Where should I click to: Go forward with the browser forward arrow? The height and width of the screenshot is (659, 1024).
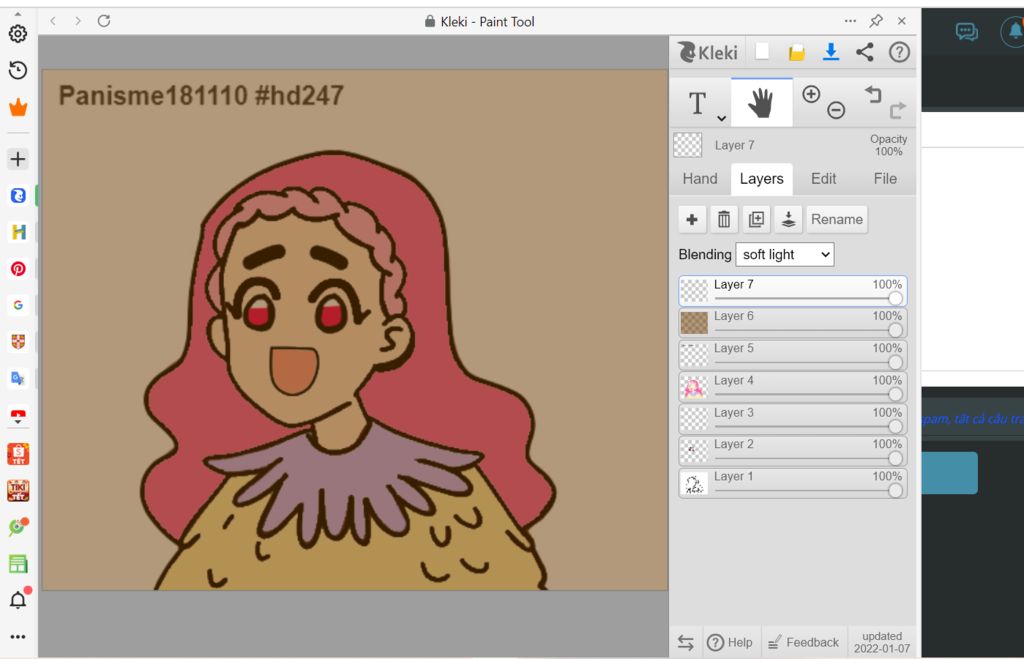pyautogui.click(x=78, y=21)
